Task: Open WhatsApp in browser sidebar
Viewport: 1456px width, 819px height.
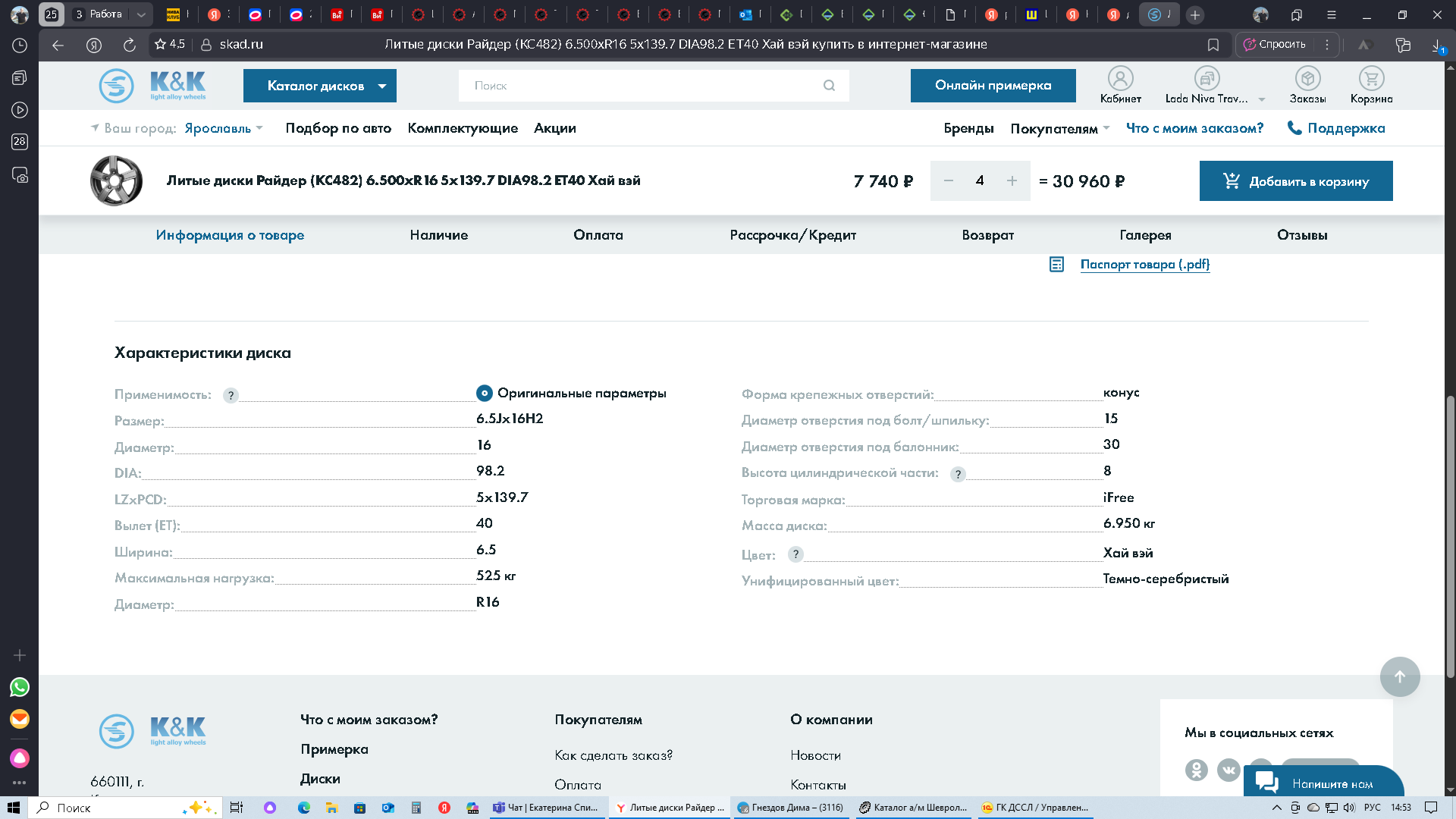Action: [20, 687]
